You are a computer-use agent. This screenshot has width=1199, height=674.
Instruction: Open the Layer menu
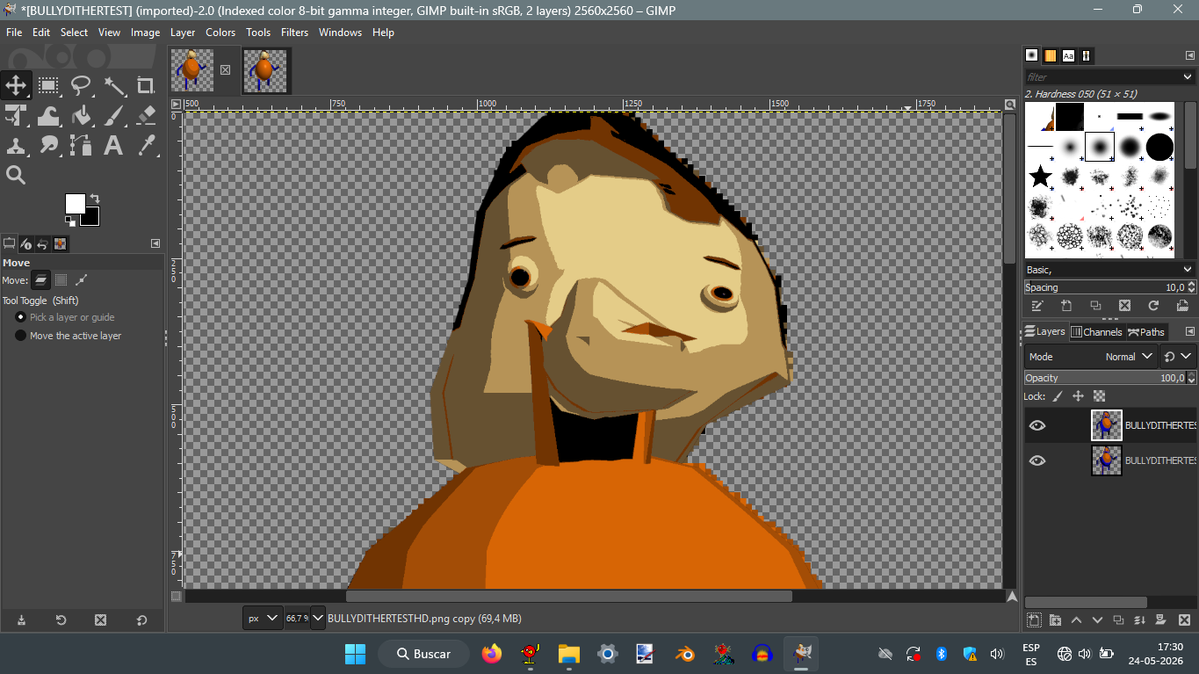(182, 32)
